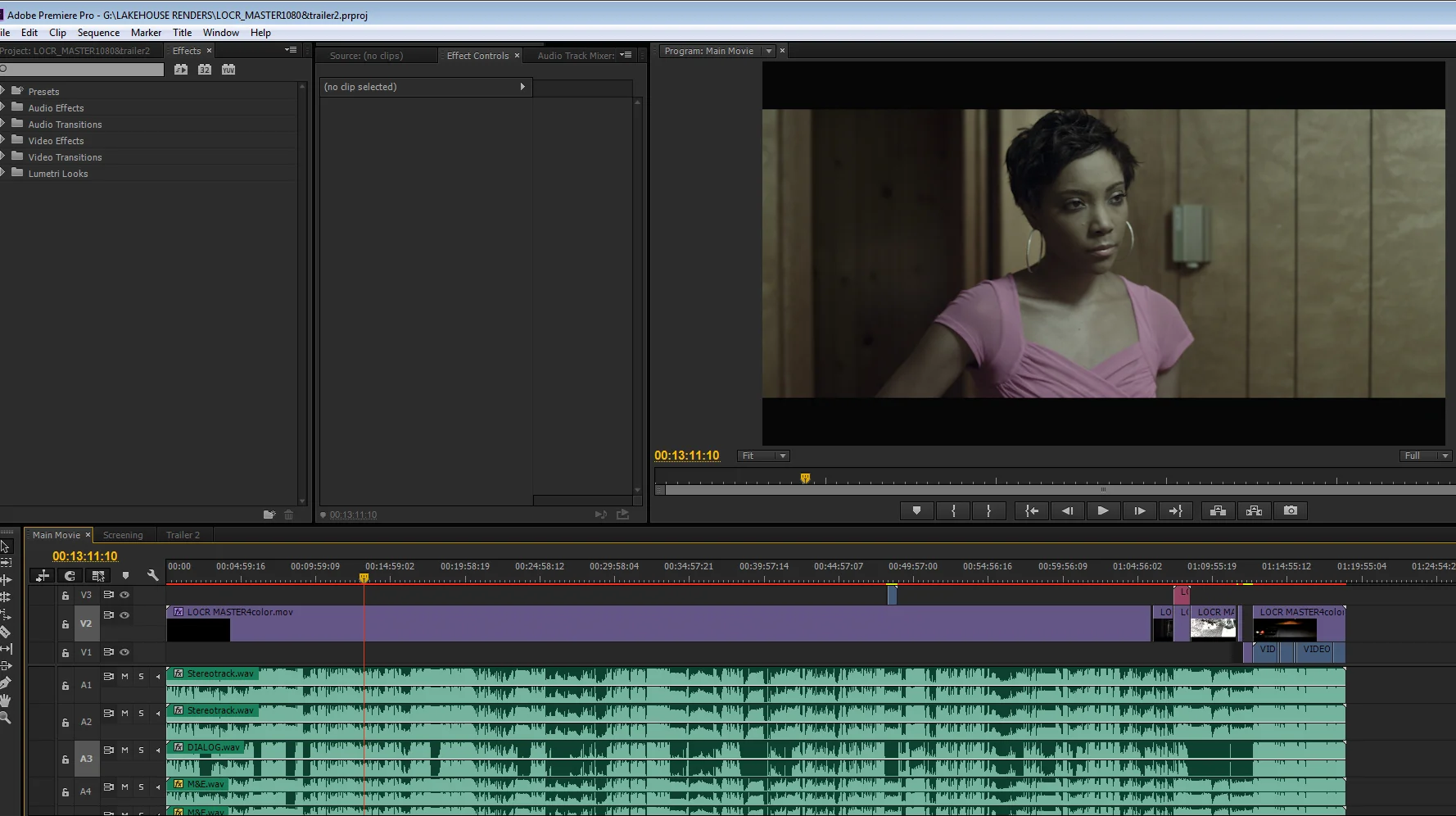This screenshot has height=816, width=1456.
Task: Open the Fit zoom level dropdown
Action: coord(763,456)
